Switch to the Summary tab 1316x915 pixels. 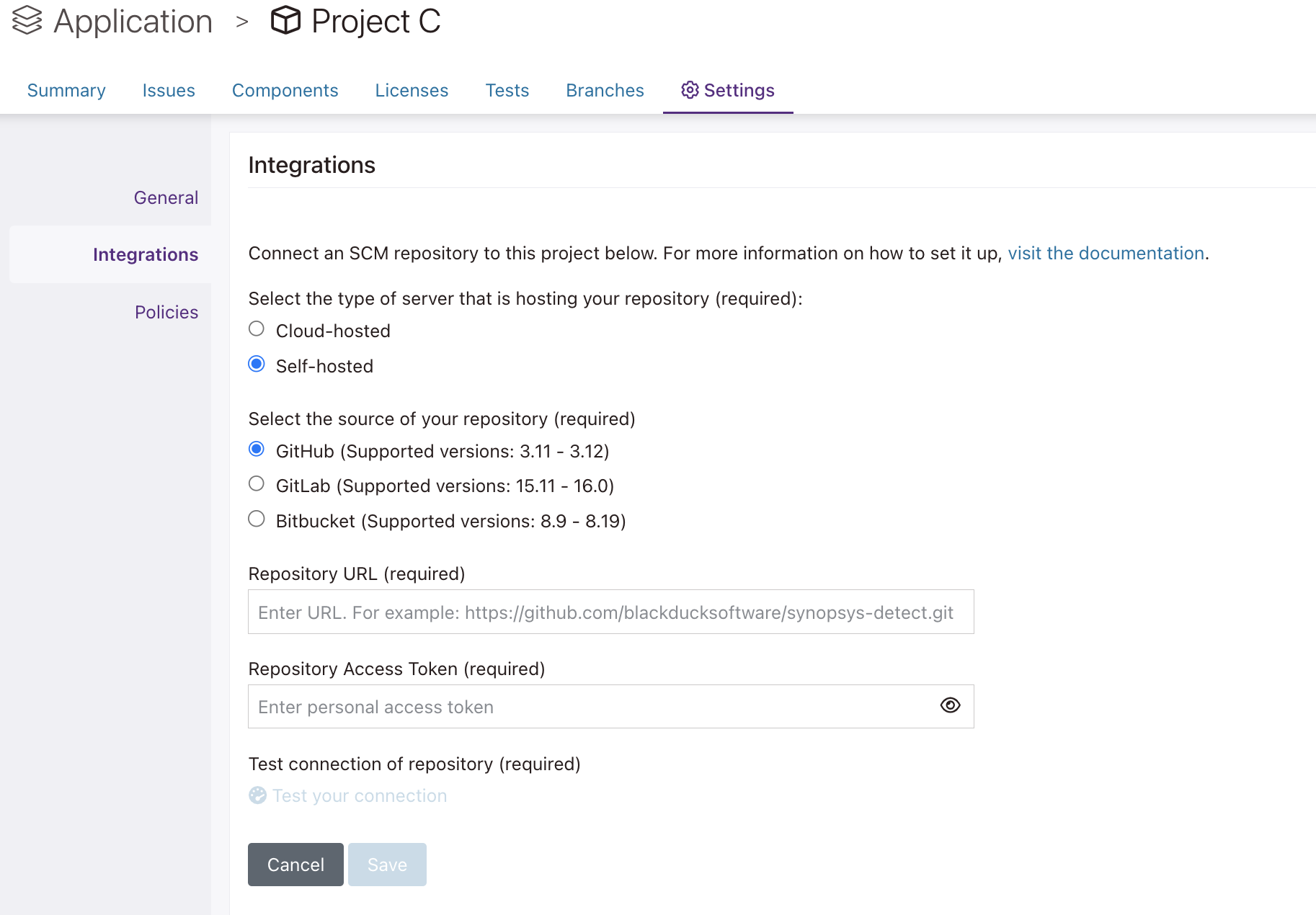click(x=66, y=90)
